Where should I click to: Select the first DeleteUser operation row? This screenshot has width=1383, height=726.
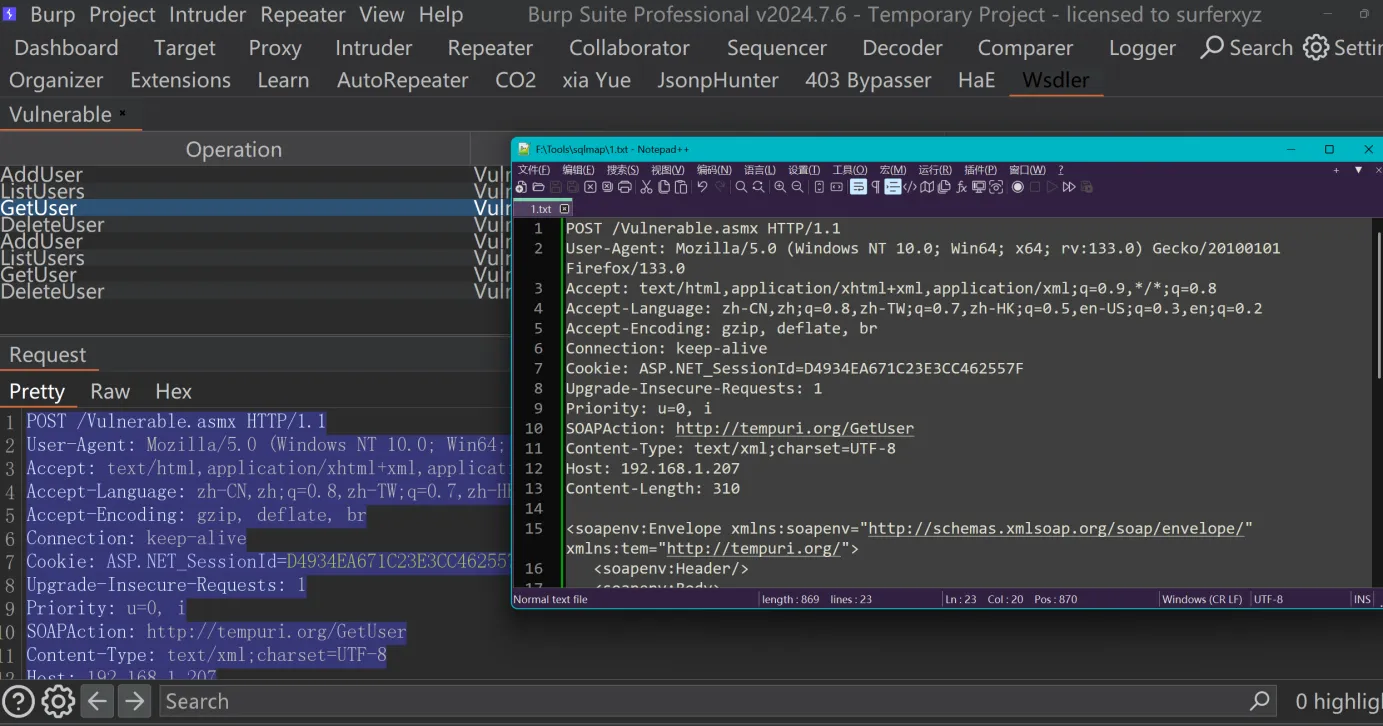255,225
